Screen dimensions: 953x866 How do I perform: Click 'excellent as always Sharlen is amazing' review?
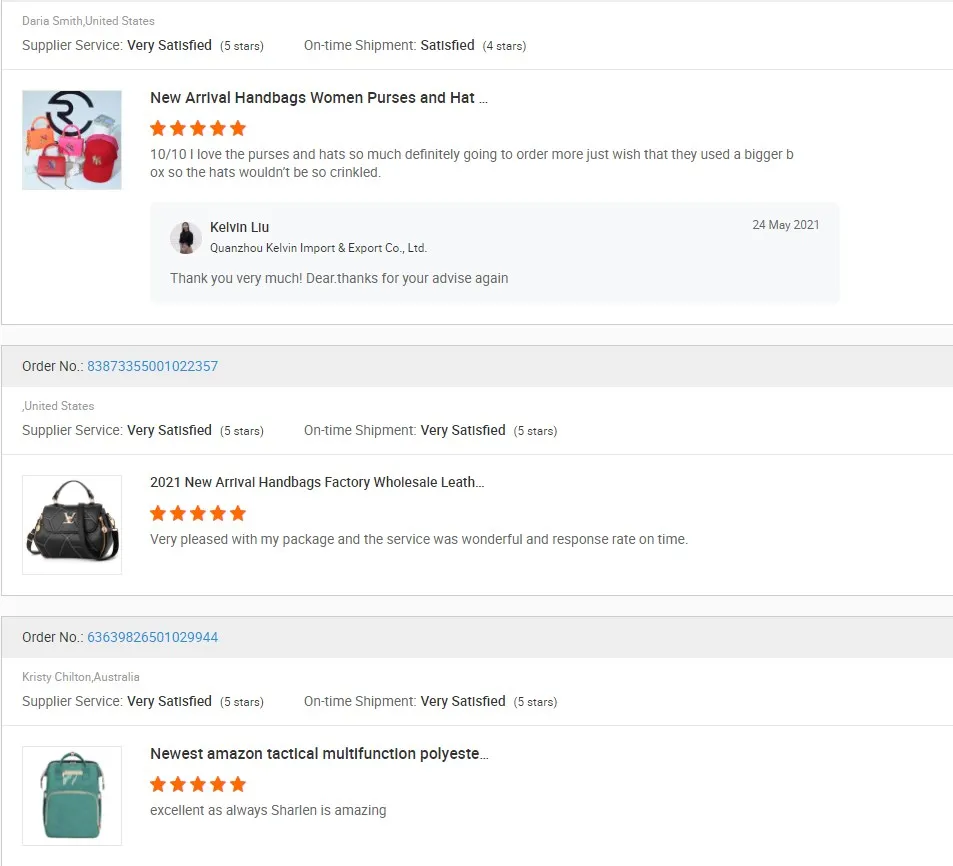point(268,810)
